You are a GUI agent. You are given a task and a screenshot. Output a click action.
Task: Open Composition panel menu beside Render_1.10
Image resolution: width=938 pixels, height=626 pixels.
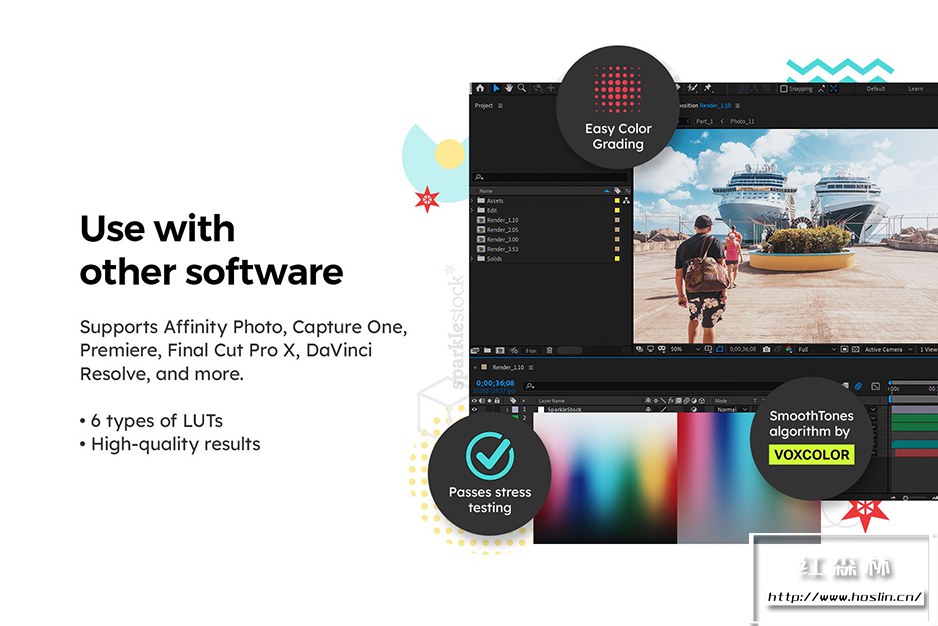click(738, 105)
